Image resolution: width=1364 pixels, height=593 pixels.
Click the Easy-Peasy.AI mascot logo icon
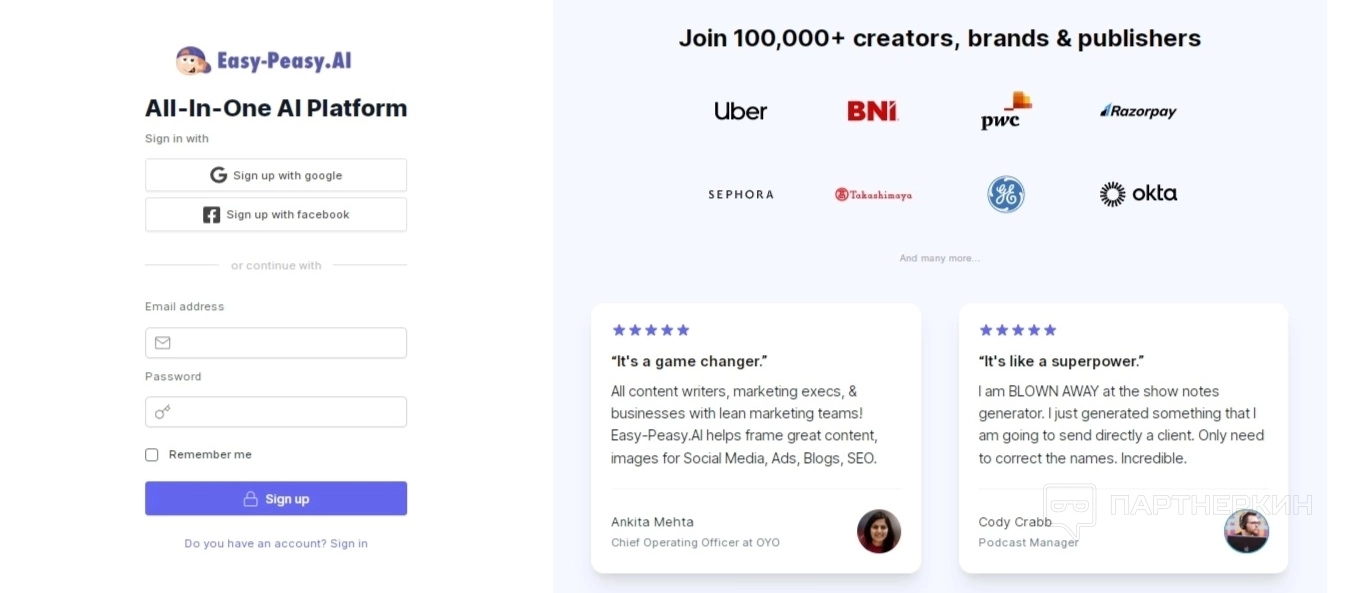tap(193, 61)
